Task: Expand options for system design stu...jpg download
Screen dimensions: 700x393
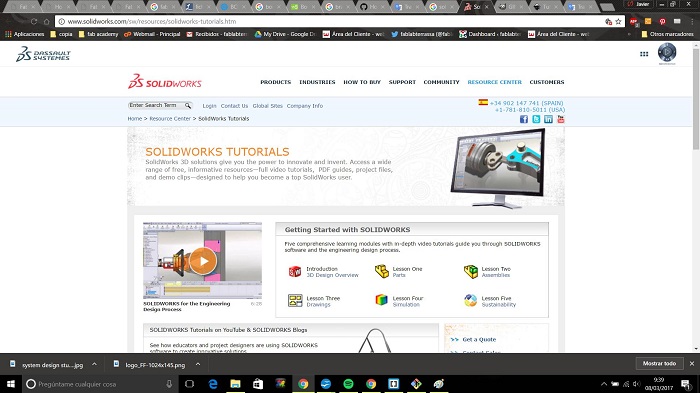Action: point(94,364)
